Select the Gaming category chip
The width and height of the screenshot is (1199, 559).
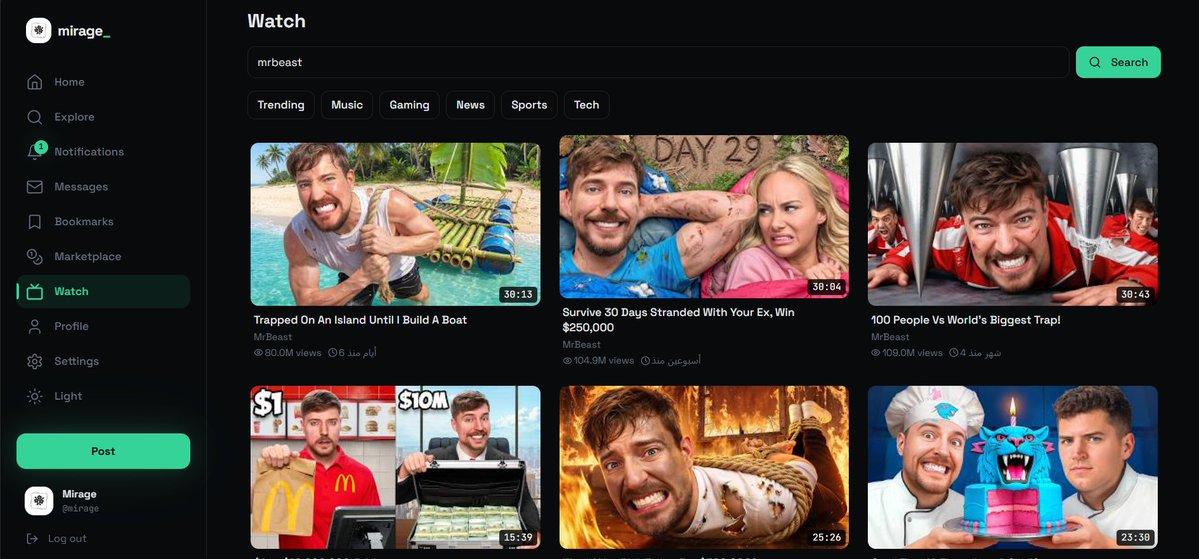409,105
